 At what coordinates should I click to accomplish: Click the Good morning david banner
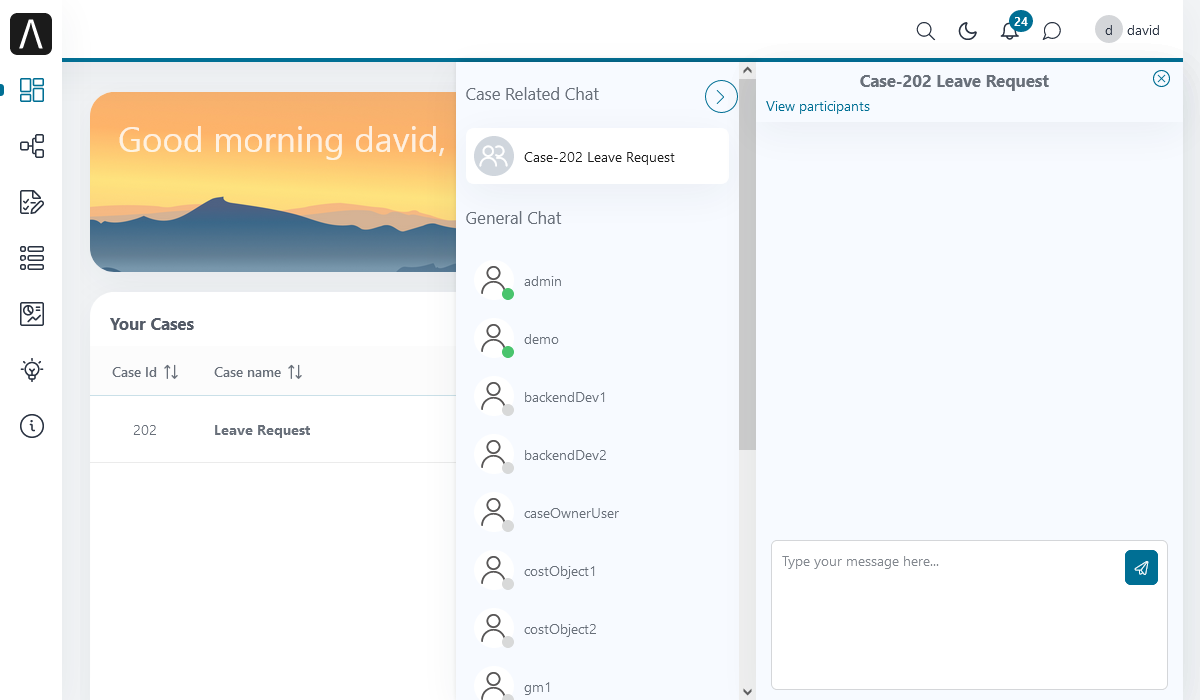tap(273, 182)
